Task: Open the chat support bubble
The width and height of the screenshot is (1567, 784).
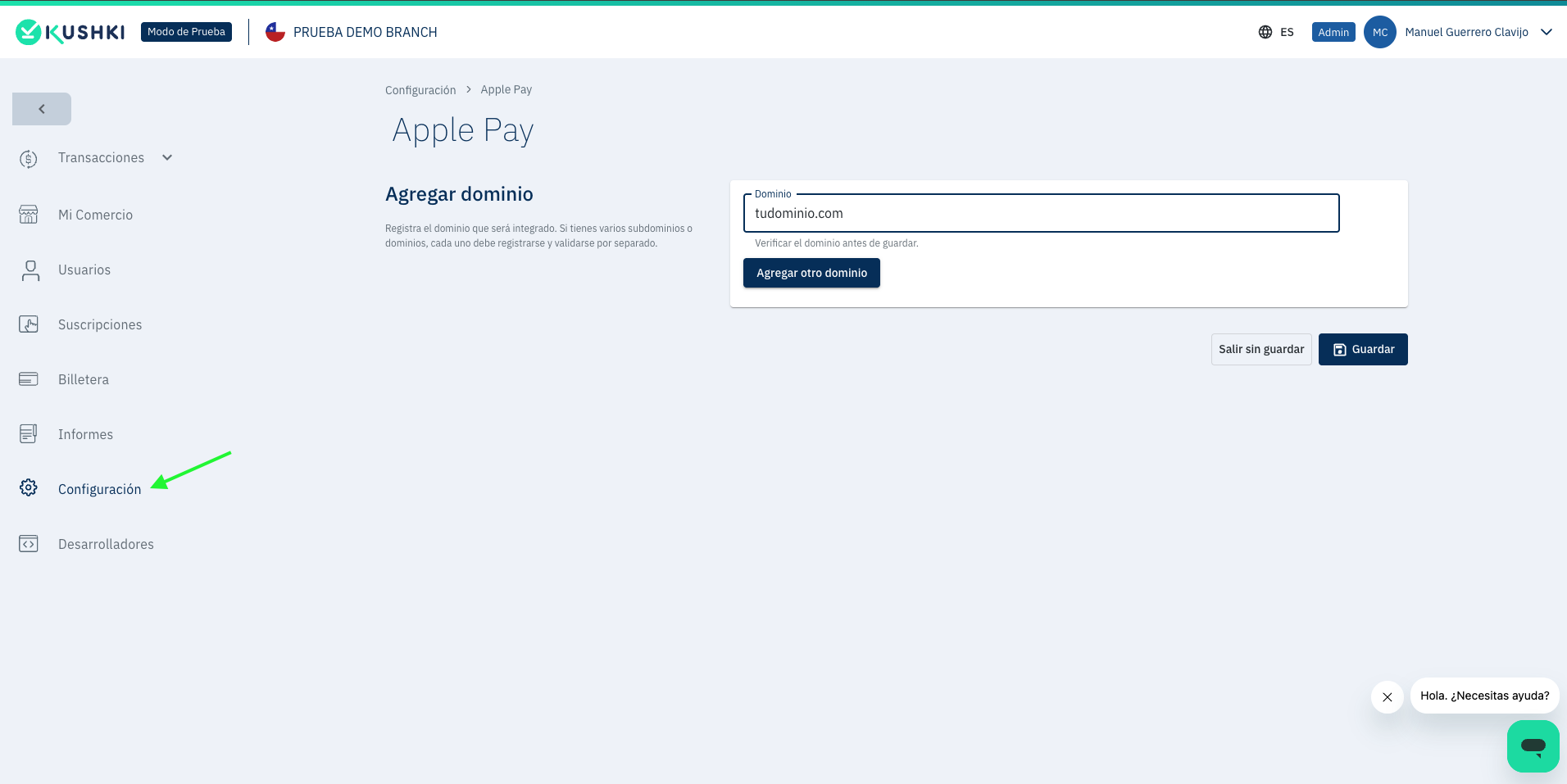Action: (x=1532, y=745)
